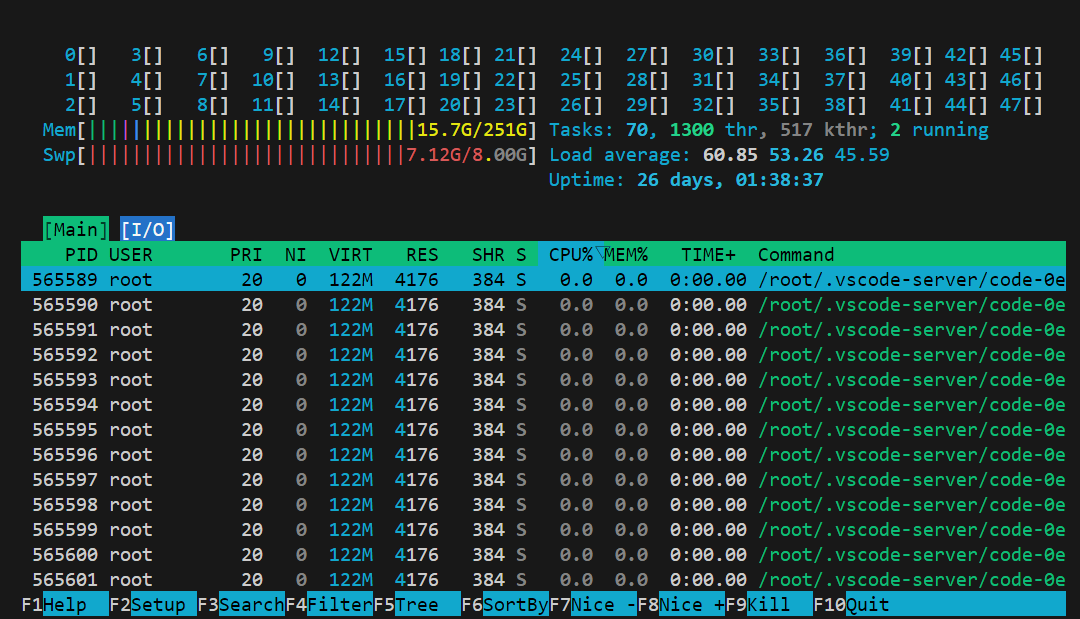This screenshot has width=1080, height=619.
Task: Select the process row with PID 565590
Action: (543, 304)
